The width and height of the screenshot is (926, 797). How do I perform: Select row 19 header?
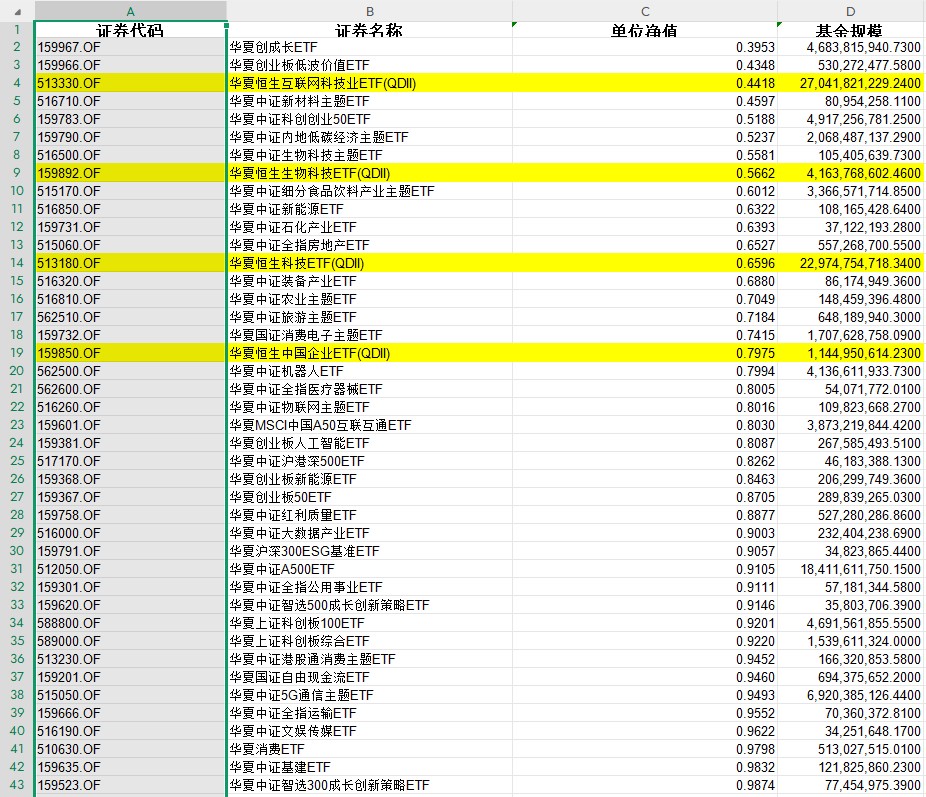click(x=17, y=353)
